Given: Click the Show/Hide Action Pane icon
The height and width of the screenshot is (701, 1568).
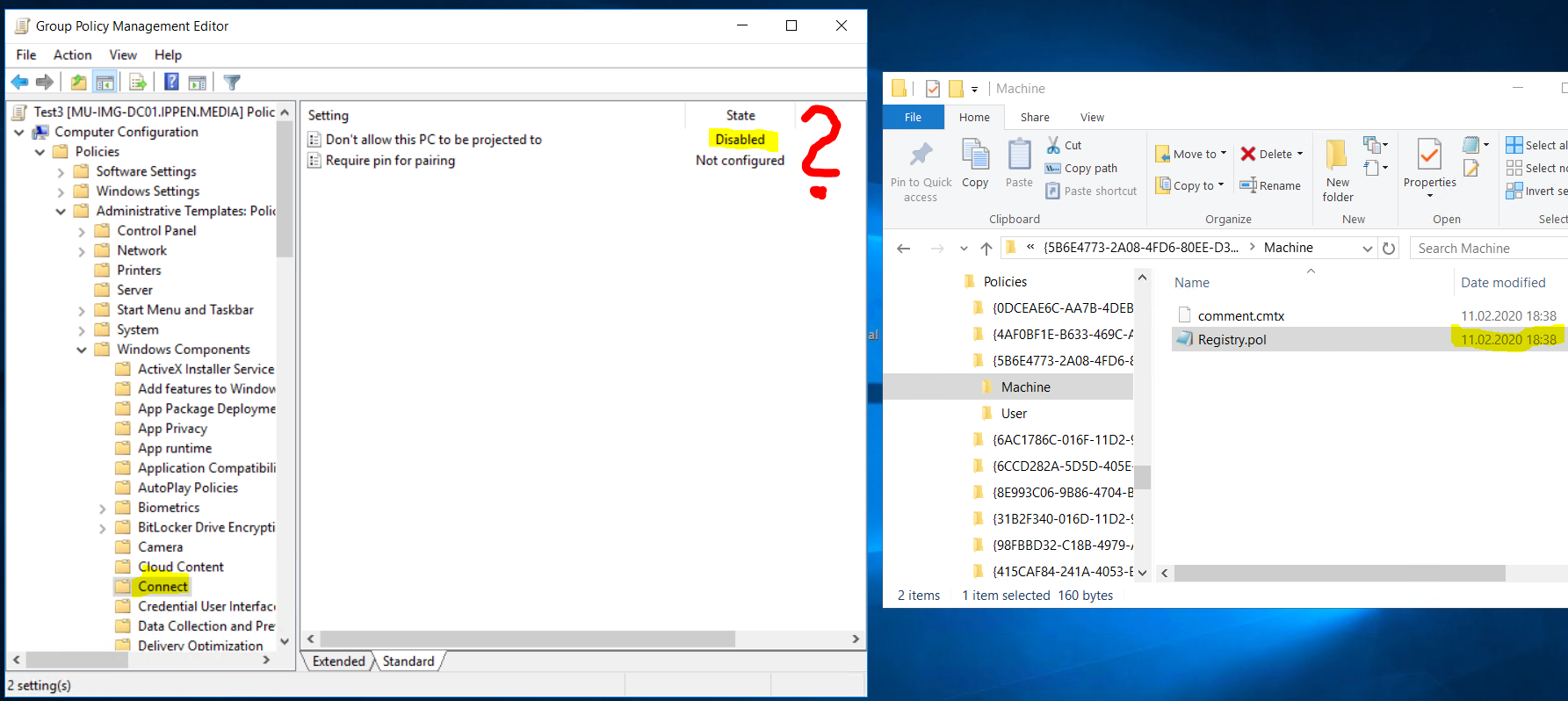Looking at the screenshot, I should (198, 83).
